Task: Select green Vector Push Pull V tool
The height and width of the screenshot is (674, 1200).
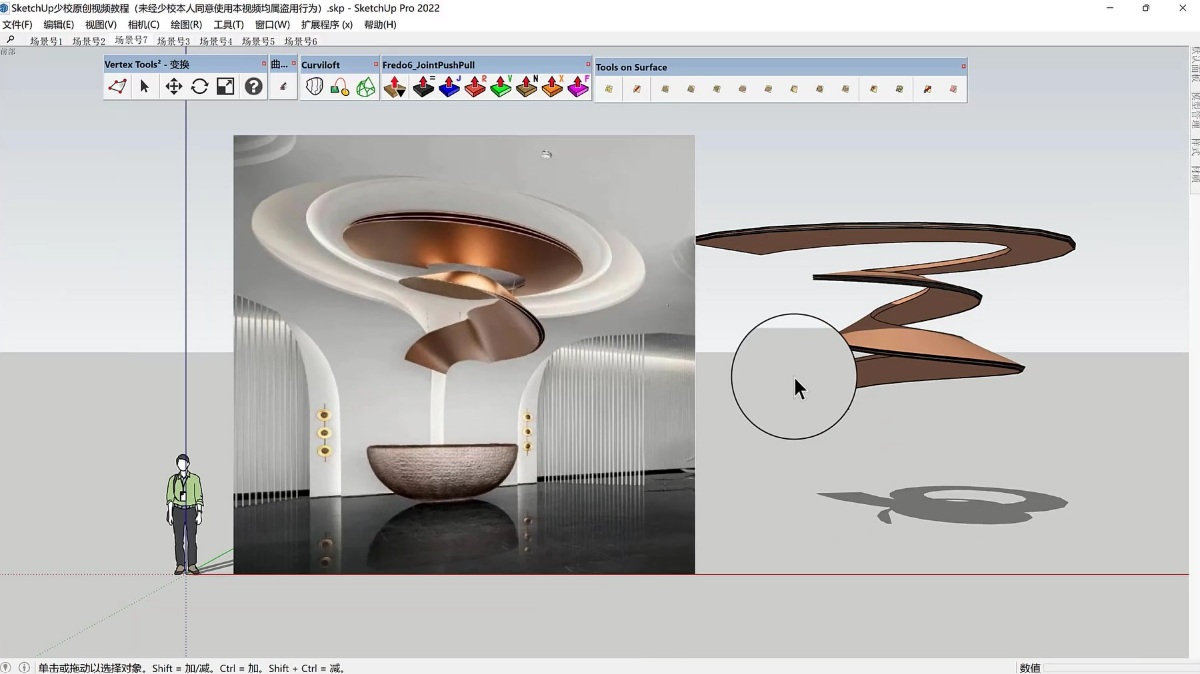Action: 501,87
